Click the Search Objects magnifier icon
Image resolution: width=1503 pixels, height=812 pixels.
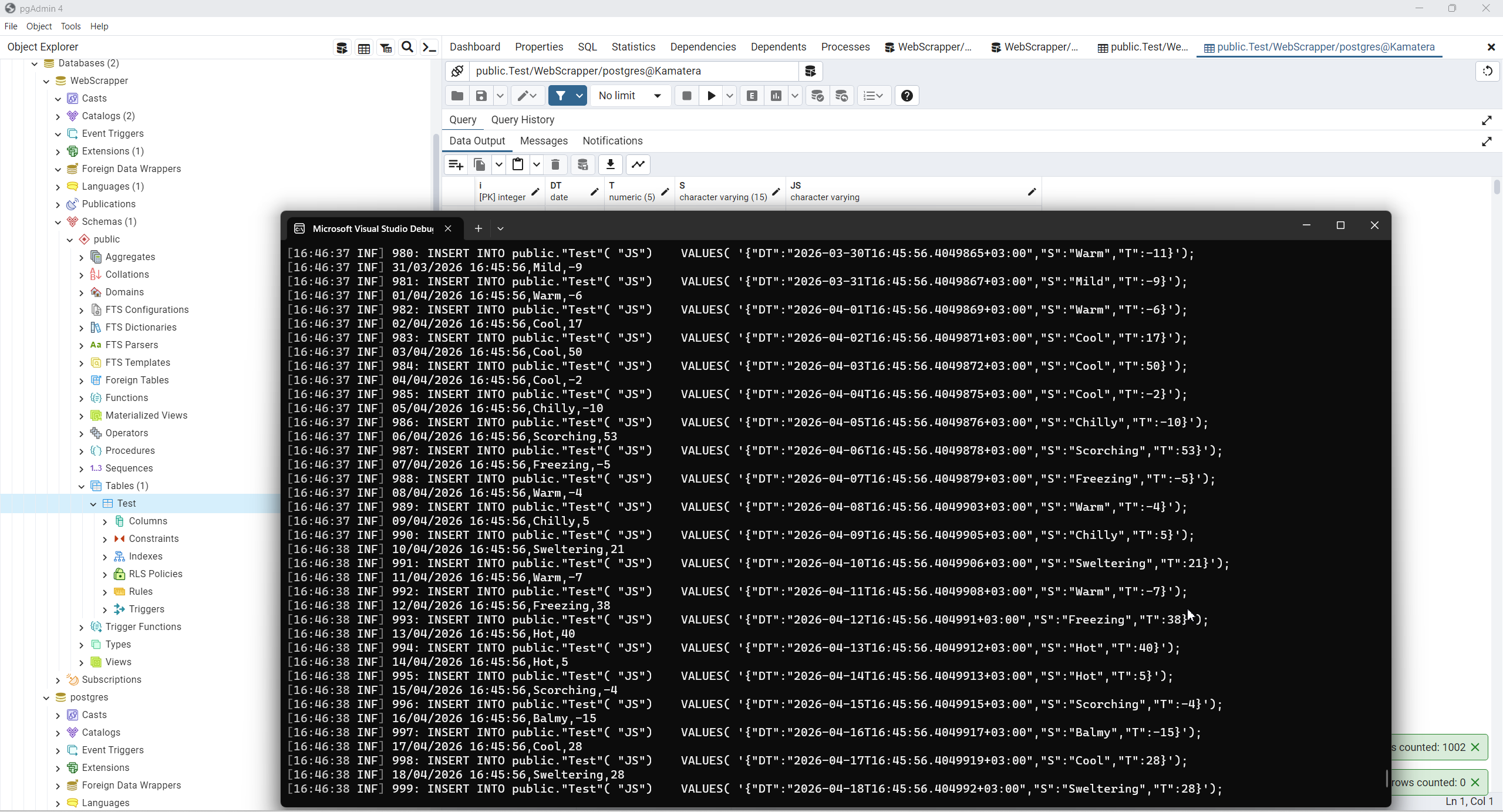click(x=407, y=48)
